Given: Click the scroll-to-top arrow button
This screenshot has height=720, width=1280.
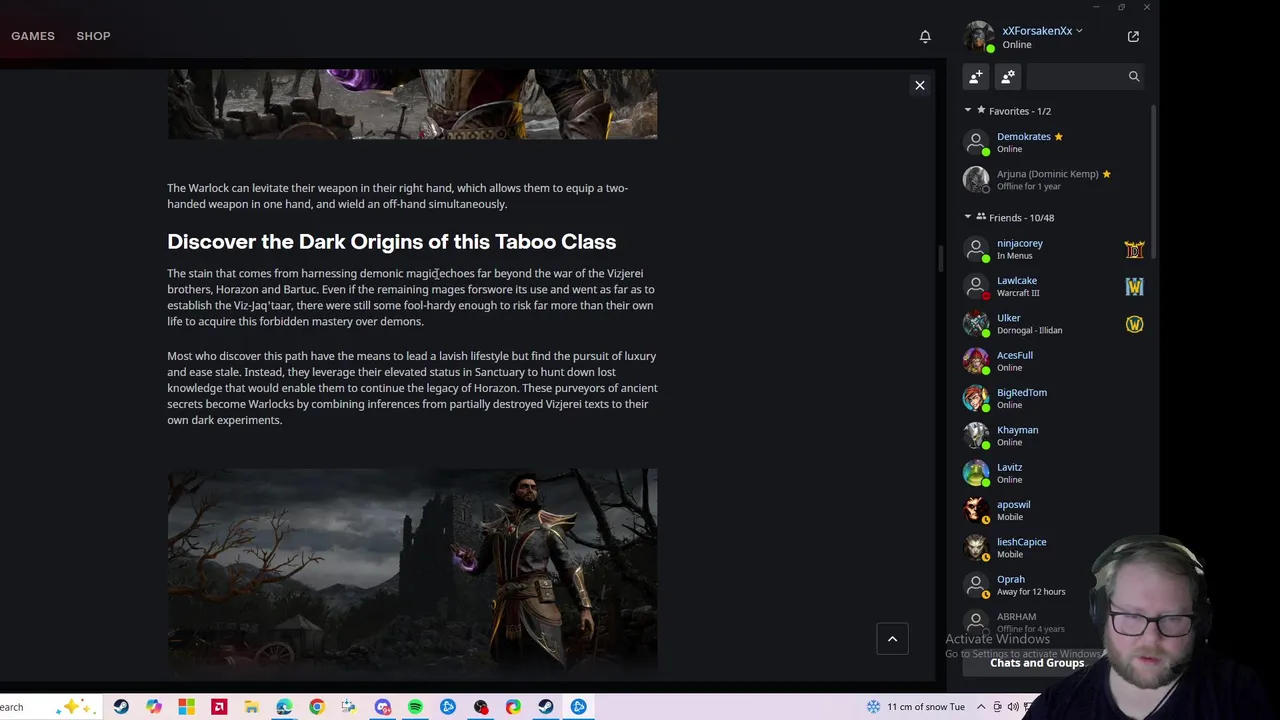Looking at the screenshot, I should pos(893,639).
